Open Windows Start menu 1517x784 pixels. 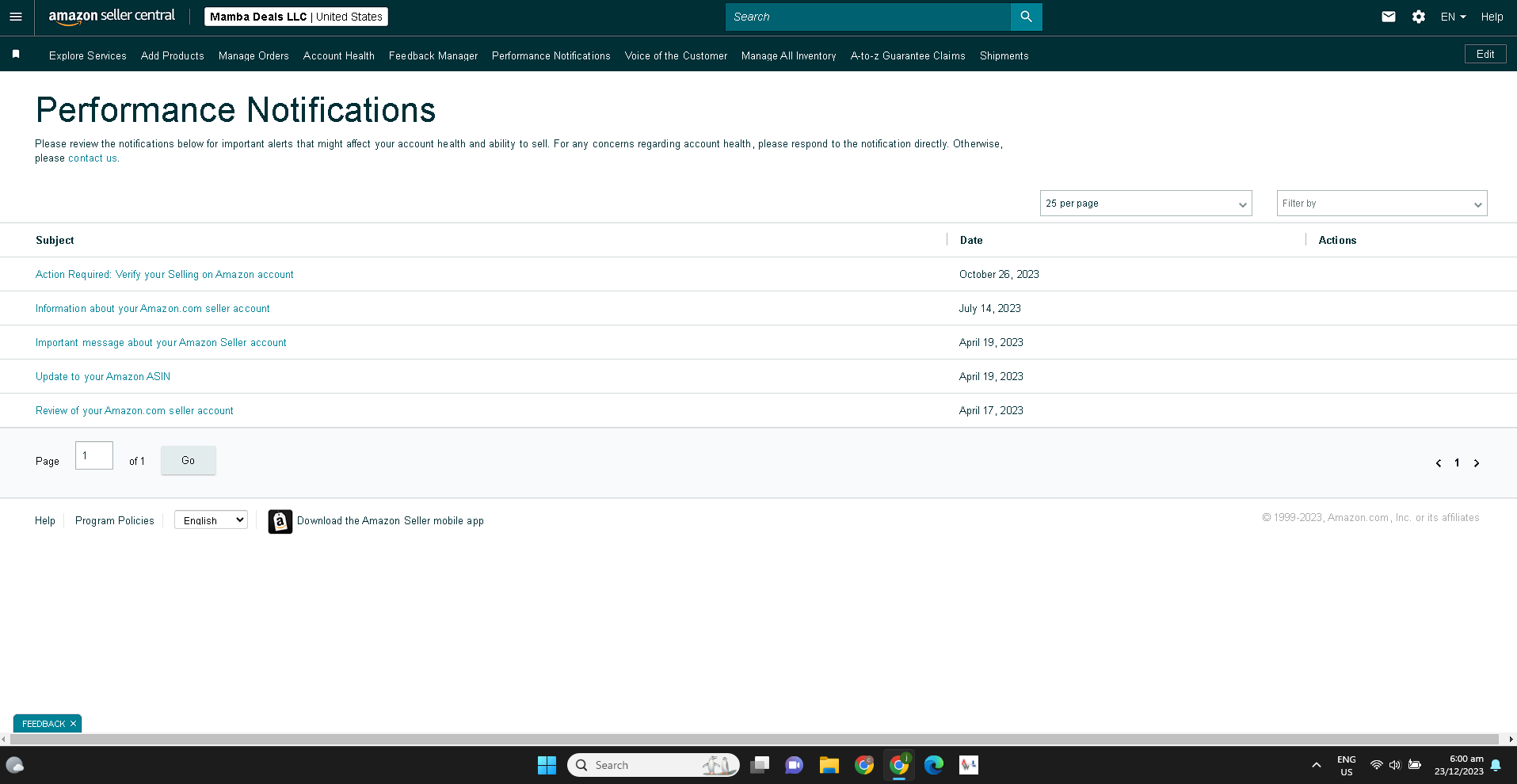pyautogui.click(x=547, y=765)
